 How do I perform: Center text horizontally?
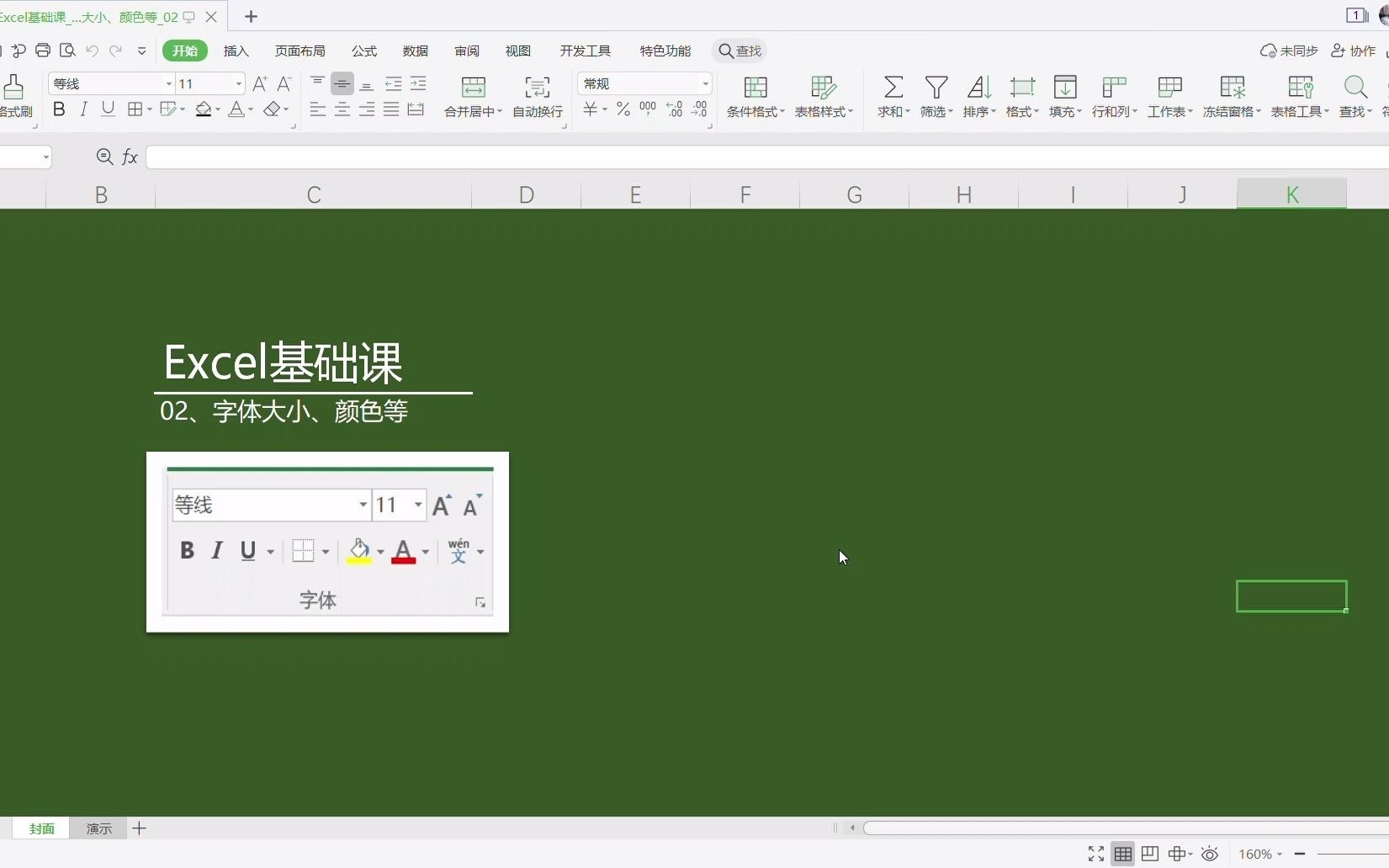(x=342, y=109)
